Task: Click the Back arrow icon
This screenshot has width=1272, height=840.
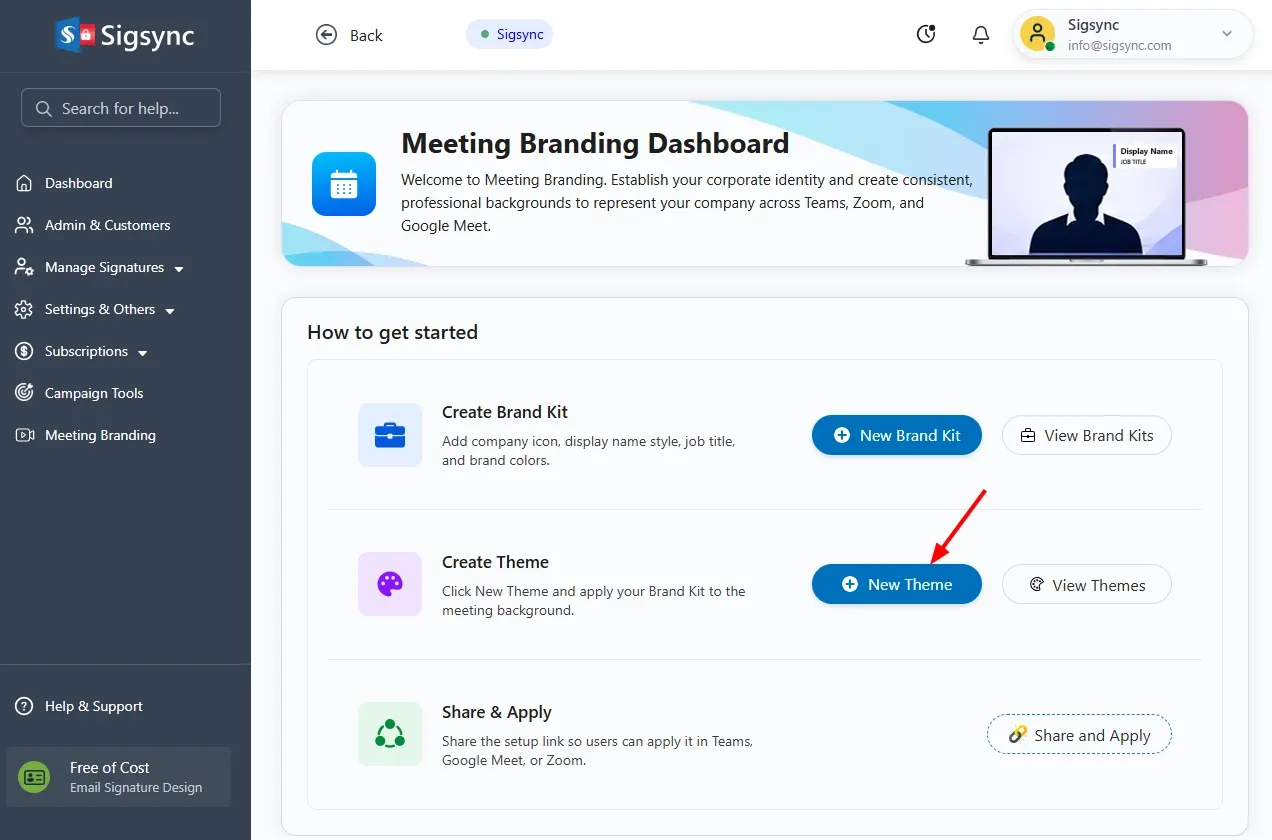Action: 326,35
